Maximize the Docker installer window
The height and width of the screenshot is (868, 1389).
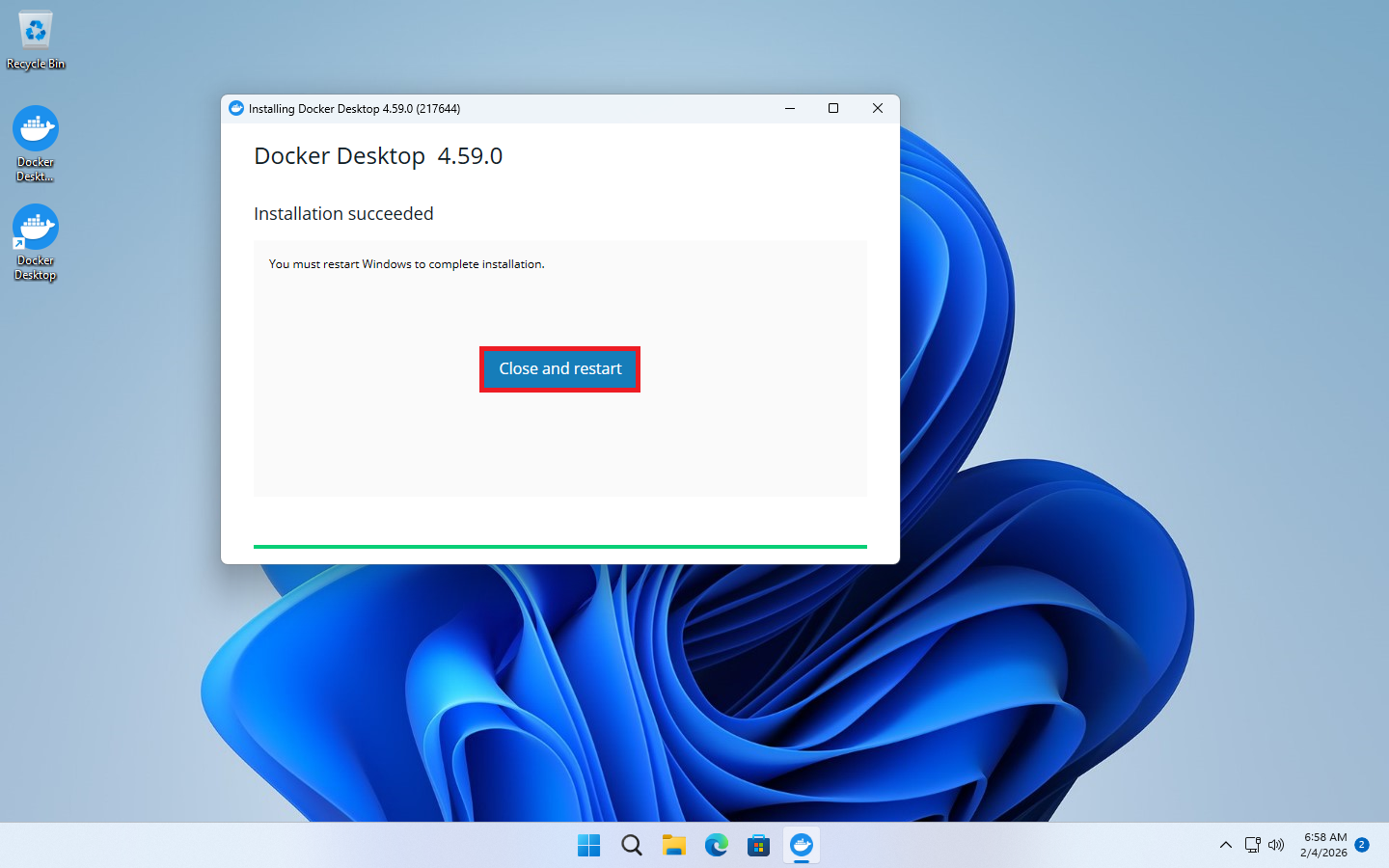833,109
